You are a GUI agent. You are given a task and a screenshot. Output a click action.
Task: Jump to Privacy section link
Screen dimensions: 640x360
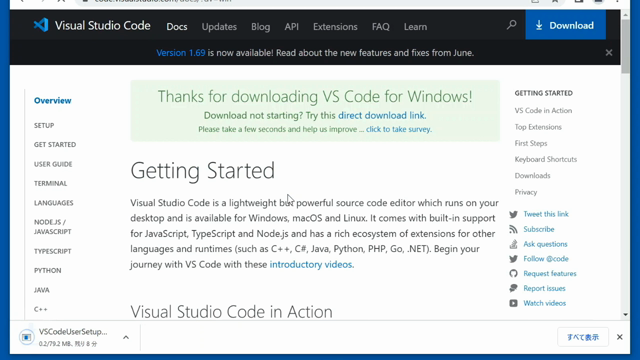pyautogui.click(x=526, y=192)
